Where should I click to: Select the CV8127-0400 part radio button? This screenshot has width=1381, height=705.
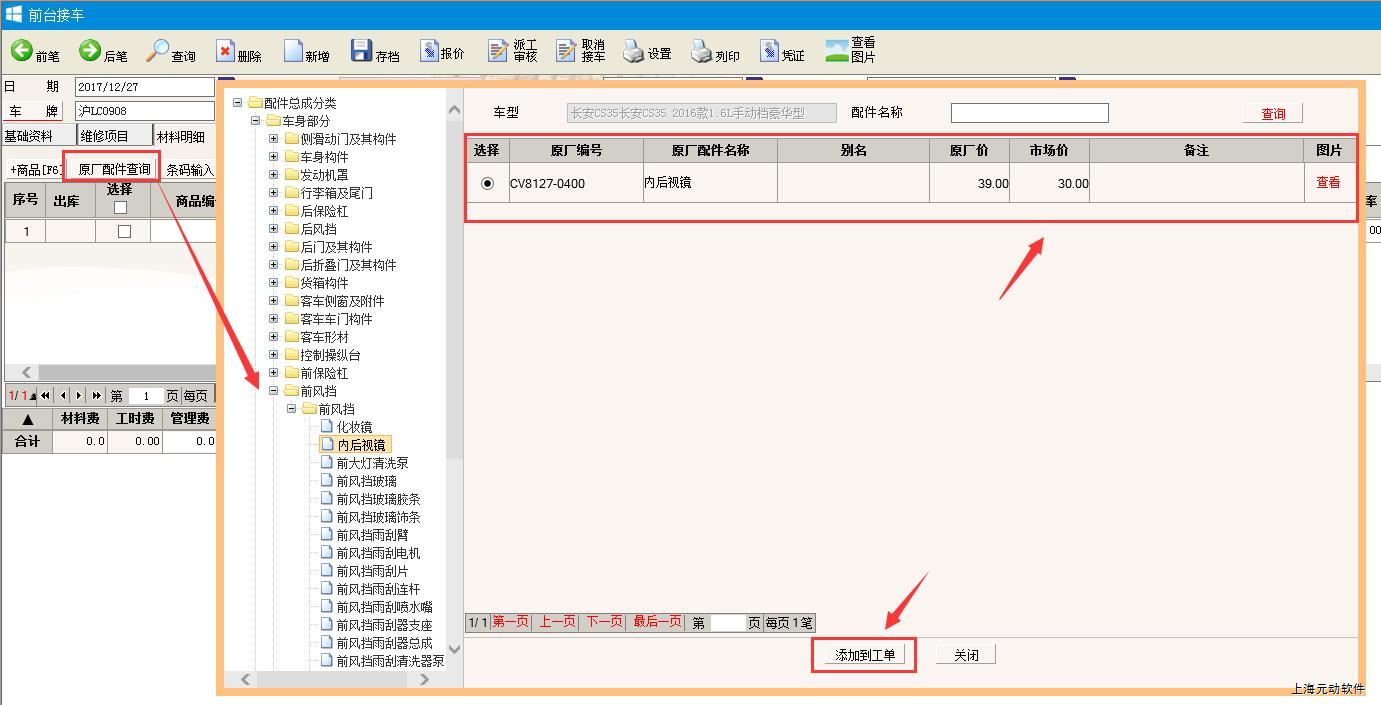(x=488, y=184)
